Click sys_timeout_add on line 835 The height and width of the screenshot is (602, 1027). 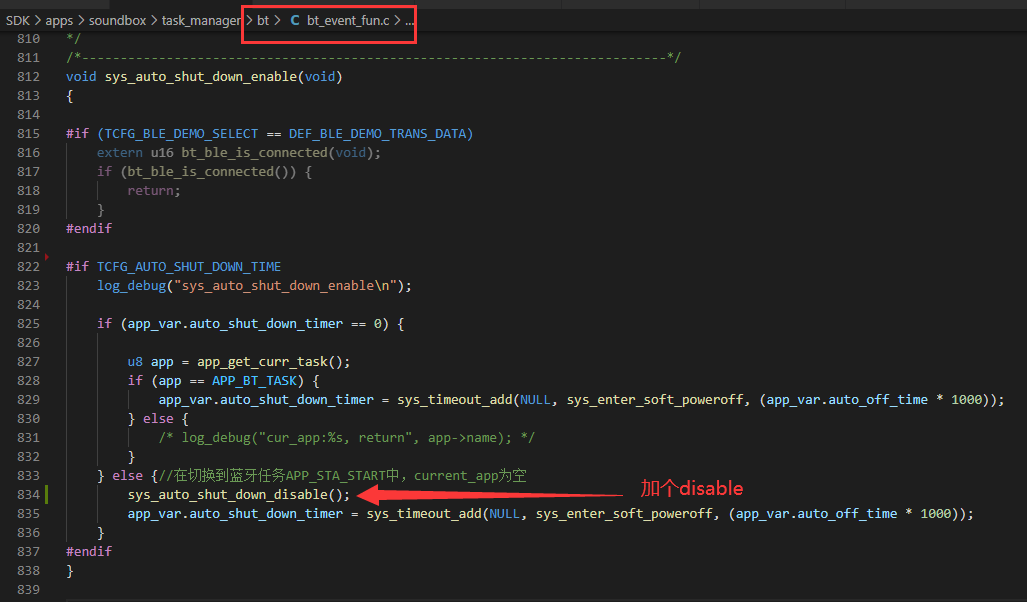[x=424, y=514]
